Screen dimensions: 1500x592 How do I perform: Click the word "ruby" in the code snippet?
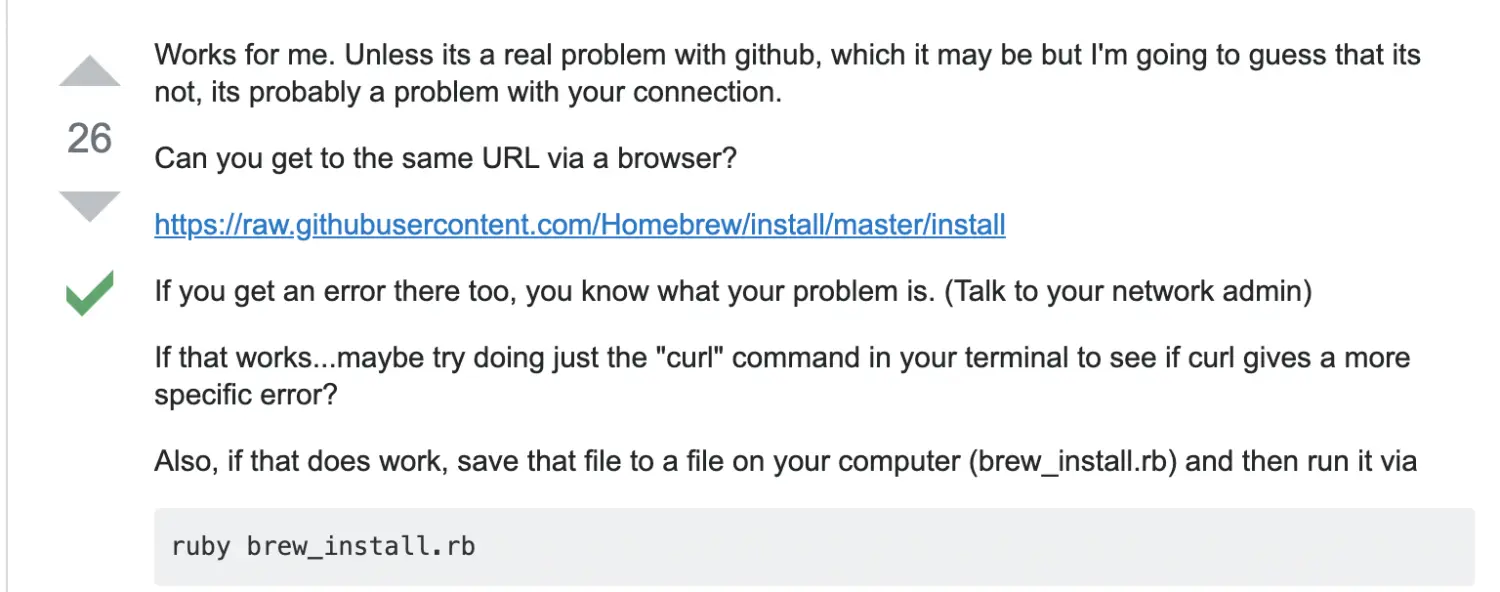click(201, 547)
